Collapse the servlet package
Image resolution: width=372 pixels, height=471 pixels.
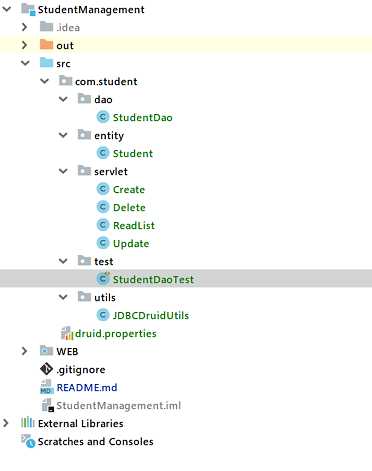pos(63,171)
